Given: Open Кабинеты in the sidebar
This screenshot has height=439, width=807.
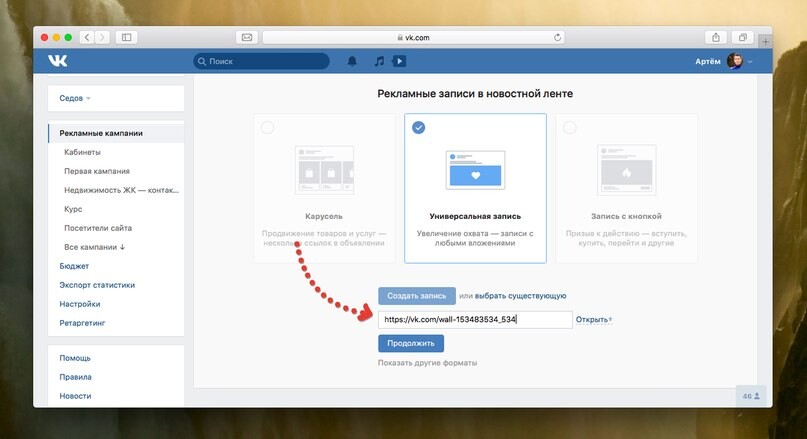Looking at the screenshot, I should pos(82,152).
